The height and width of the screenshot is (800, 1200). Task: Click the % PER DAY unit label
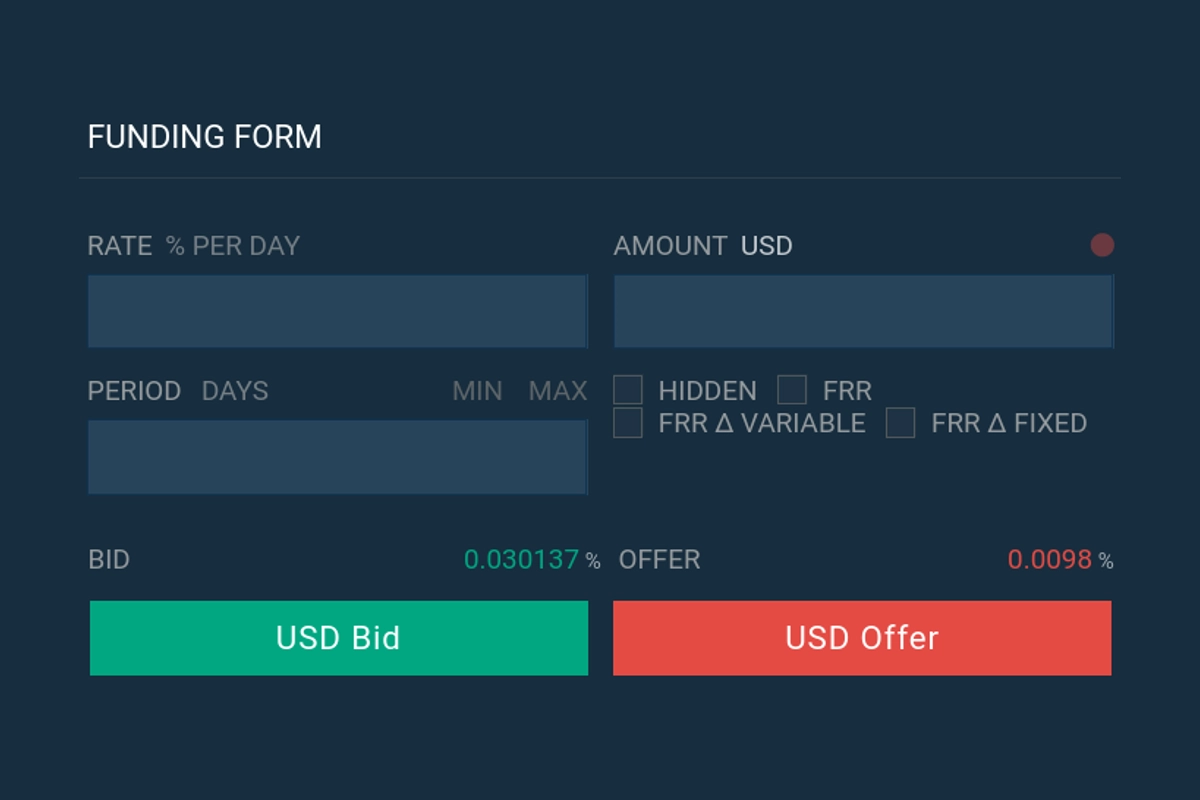coord(232,246)
